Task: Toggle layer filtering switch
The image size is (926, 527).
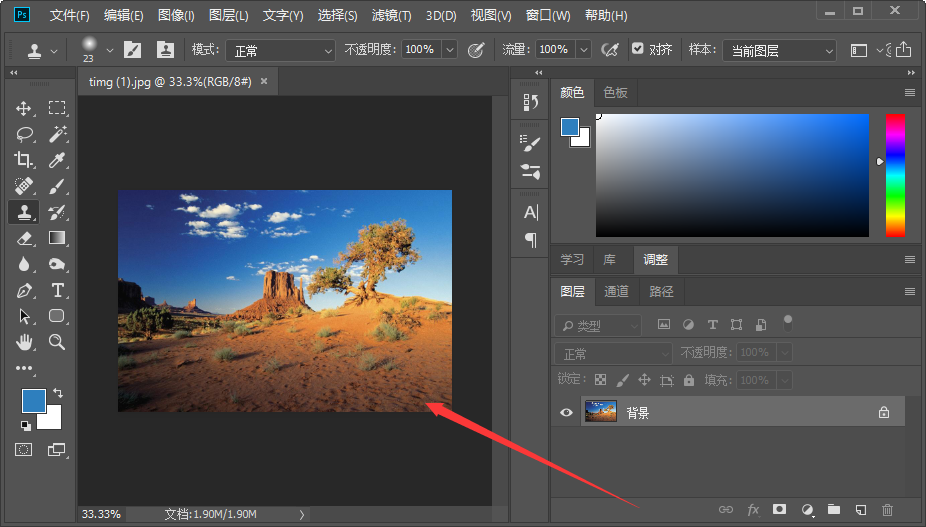Action: pyautogui.click(x=787, y=323)
